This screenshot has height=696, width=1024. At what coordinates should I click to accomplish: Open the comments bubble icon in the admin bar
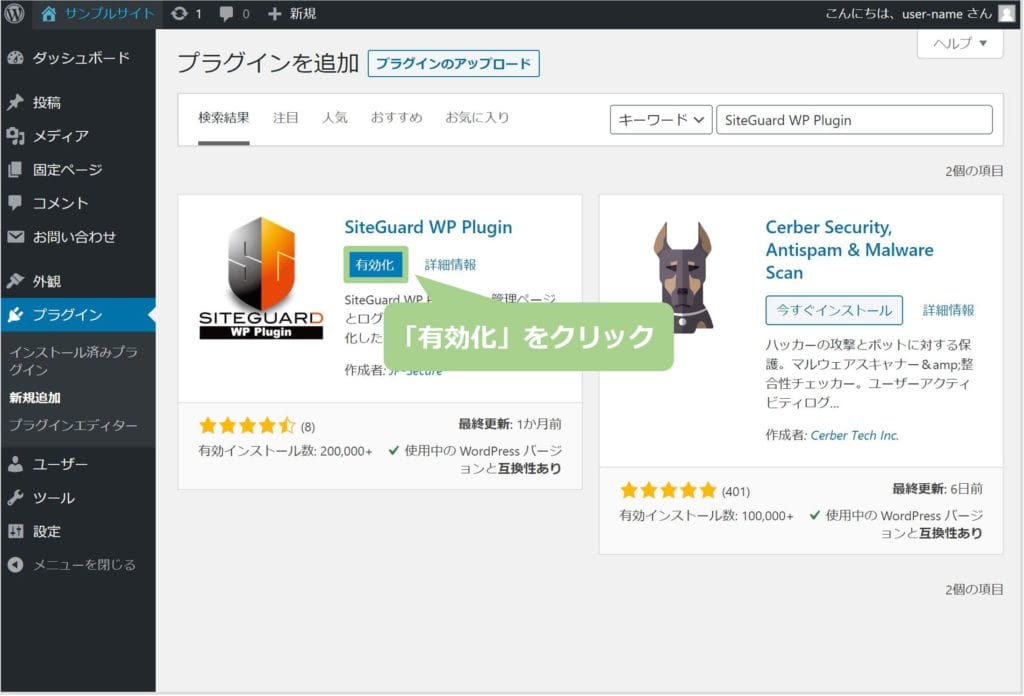(226, 14)
